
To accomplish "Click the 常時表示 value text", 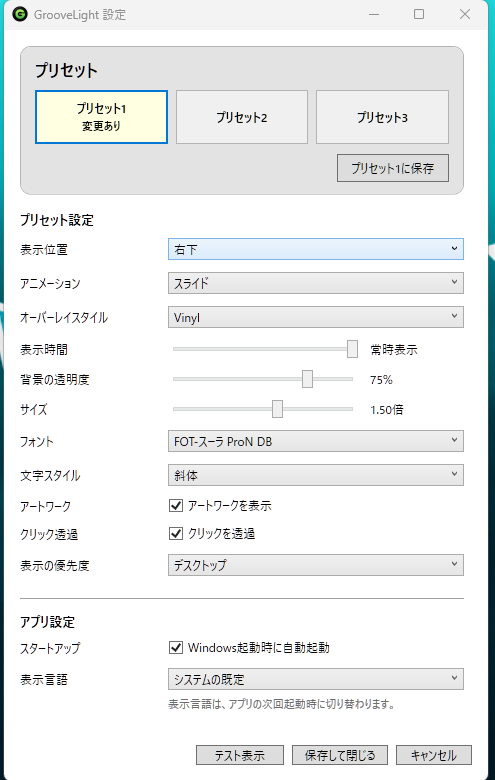I will pos(394,350).
